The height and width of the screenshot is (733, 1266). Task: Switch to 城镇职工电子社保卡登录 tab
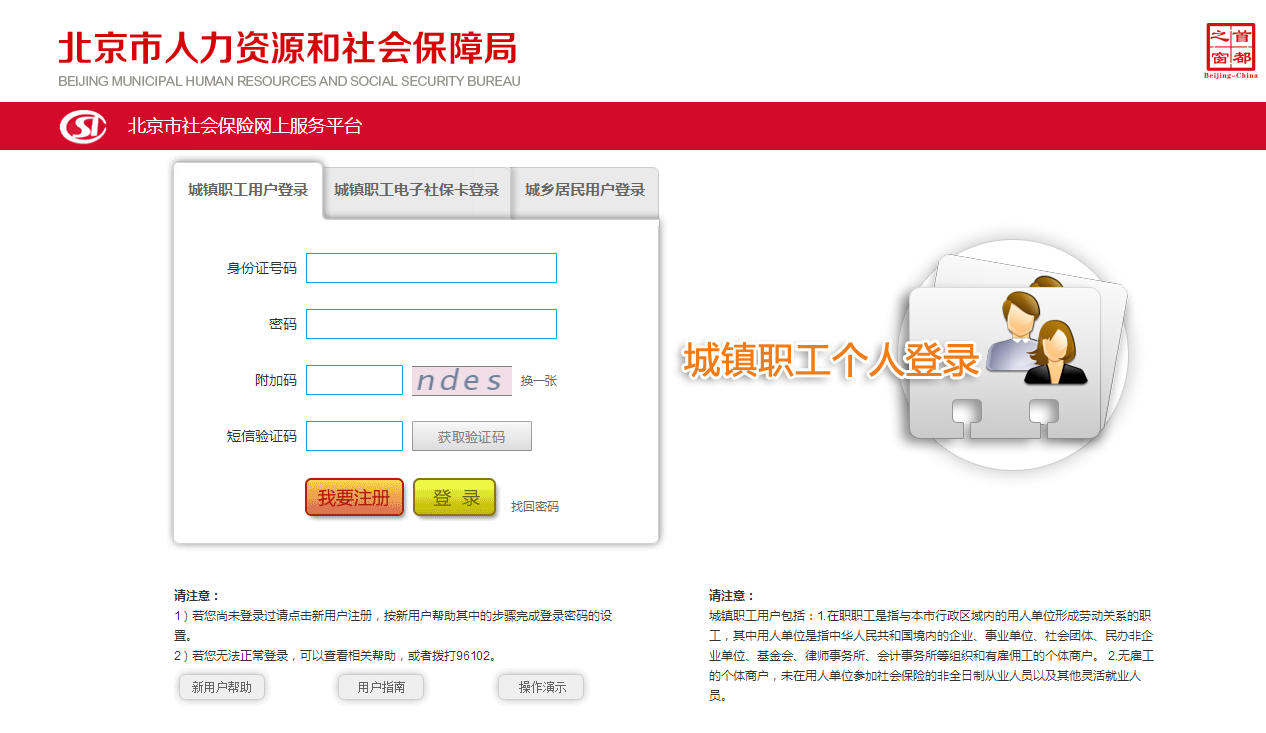point(416,190)
